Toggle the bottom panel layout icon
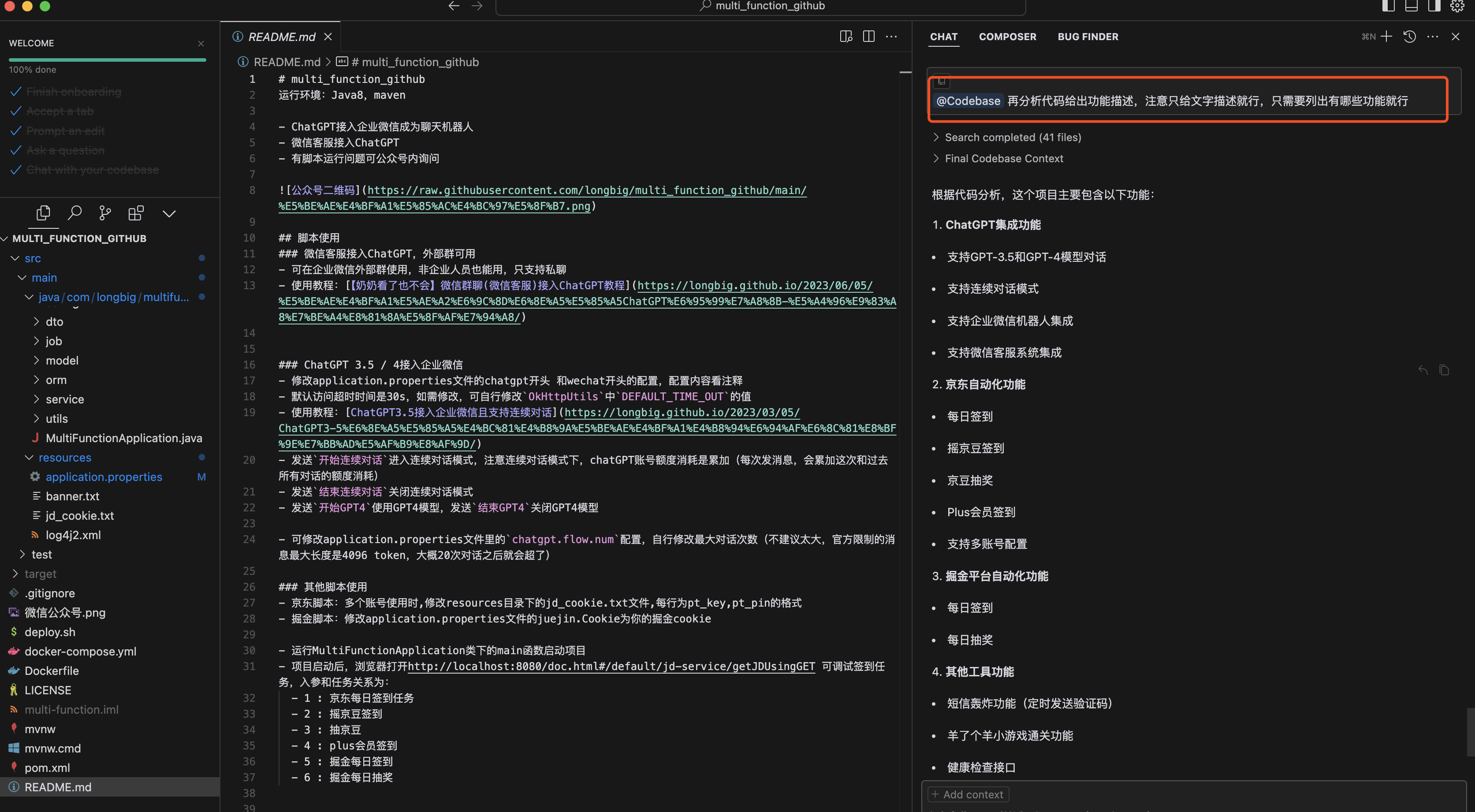Image resolution: width=1475 pixels, height=812 pixels. (x=1411, y=6)
